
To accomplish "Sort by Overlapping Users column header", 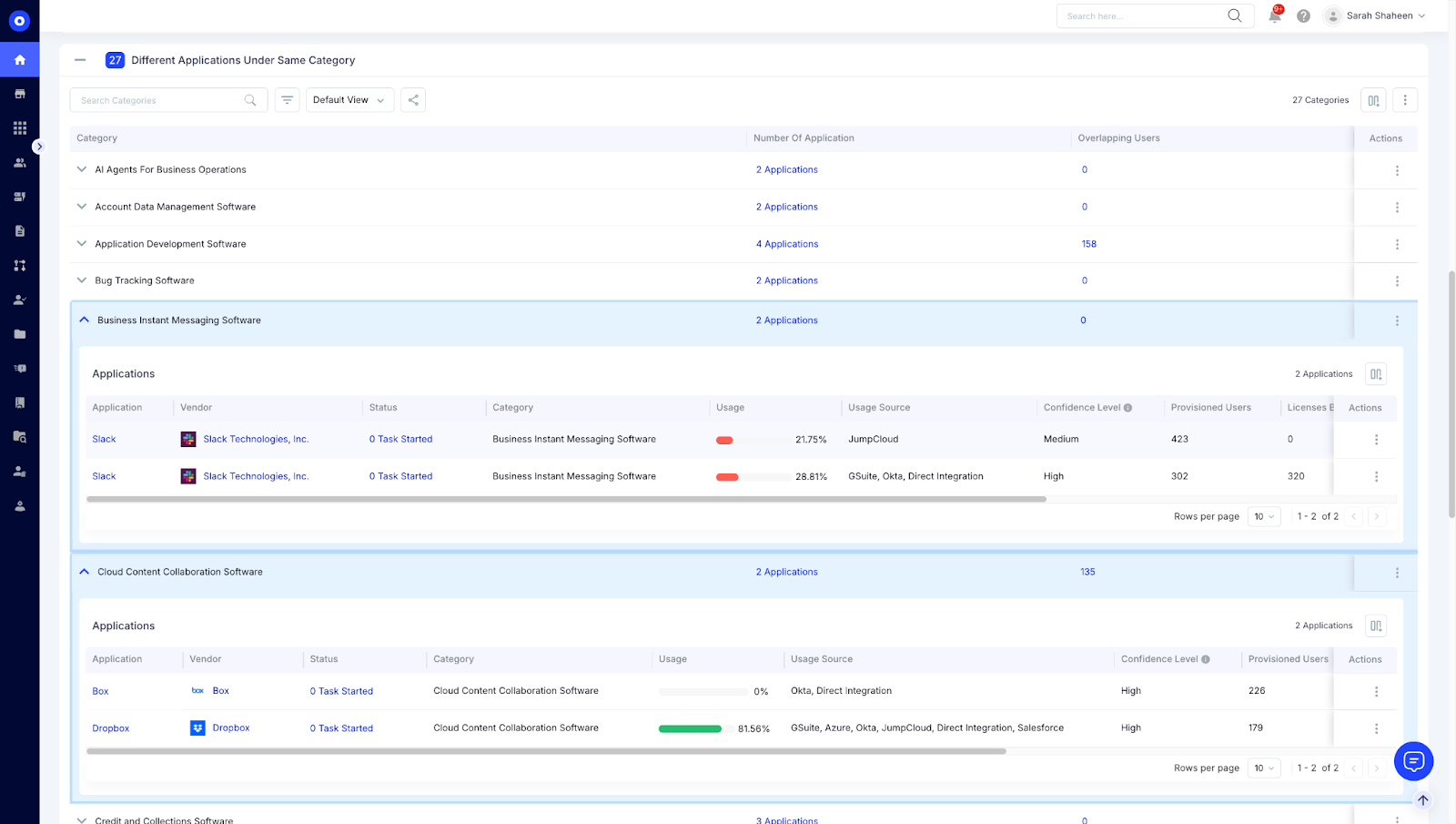I will point(1118,138).
